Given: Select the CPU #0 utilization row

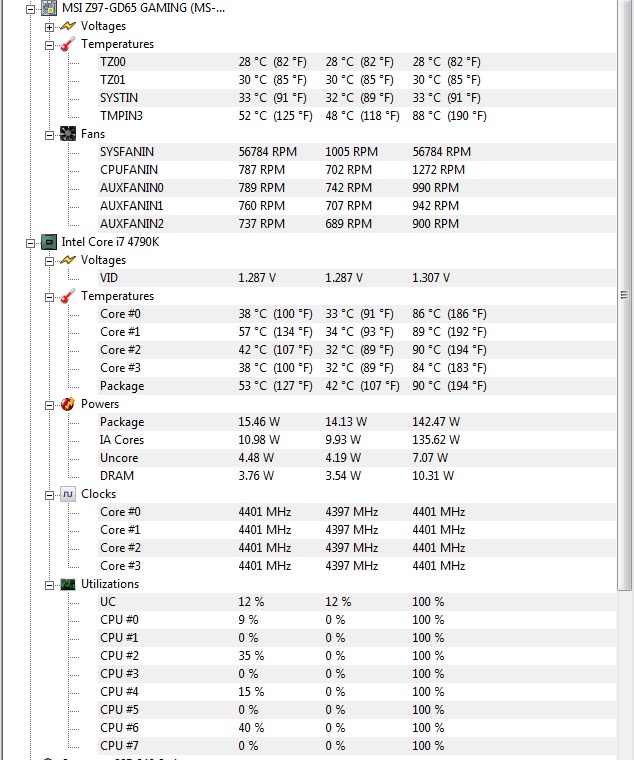Looking at the screenshot, I should coord(357,619).
